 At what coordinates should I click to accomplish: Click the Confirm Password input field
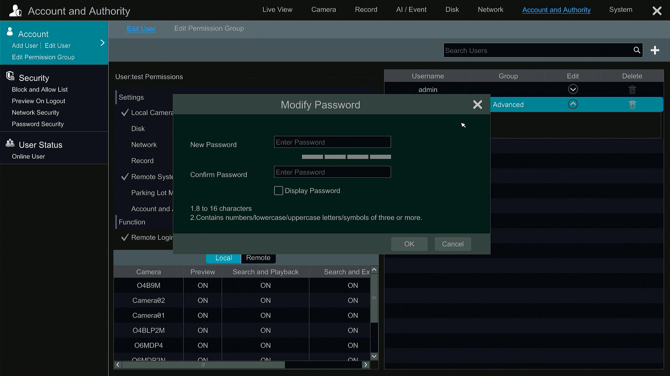(x=332, y=172)
